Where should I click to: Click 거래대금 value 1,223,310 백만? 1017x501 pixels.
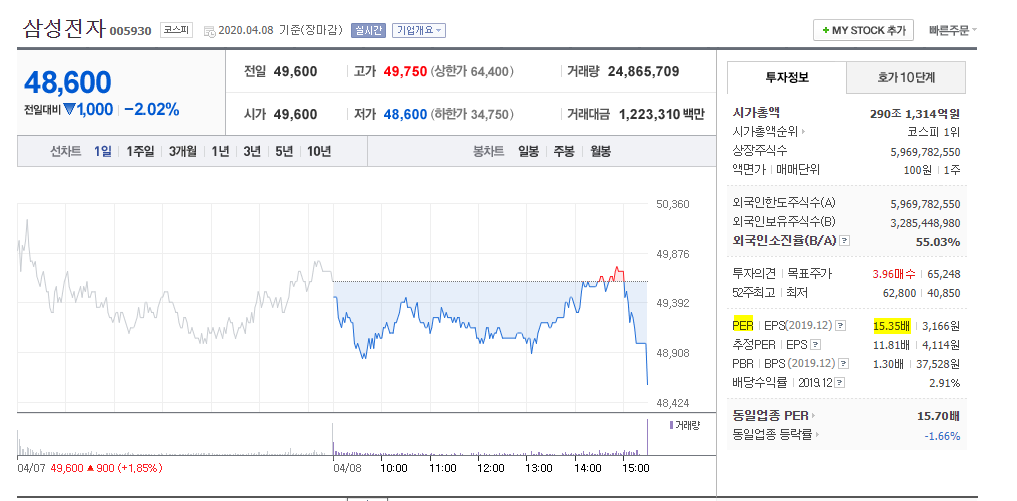click(x=662, y=114)
